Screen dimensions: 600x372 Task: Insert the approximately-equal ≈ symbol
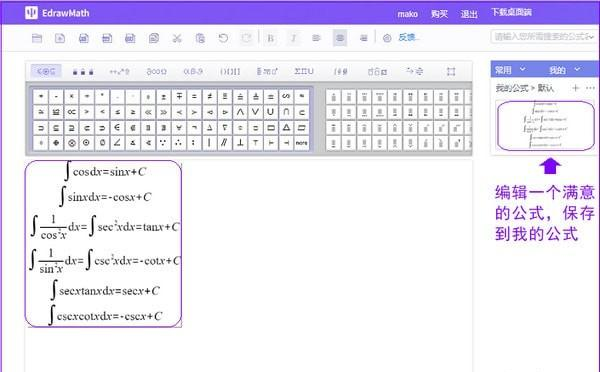pos(302,96)
